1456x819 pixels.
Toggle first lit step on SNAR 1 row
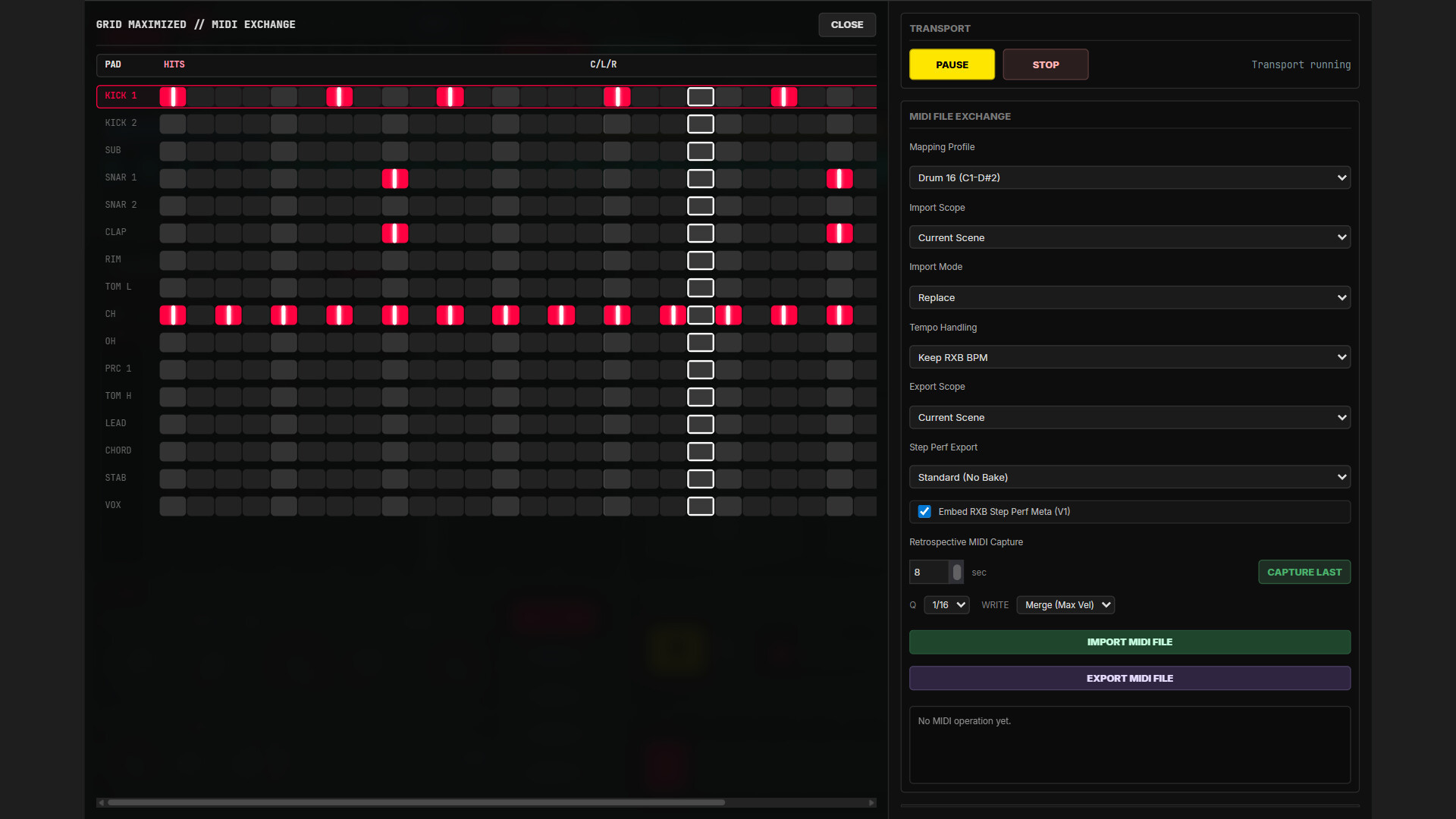(x=394, y=178)
